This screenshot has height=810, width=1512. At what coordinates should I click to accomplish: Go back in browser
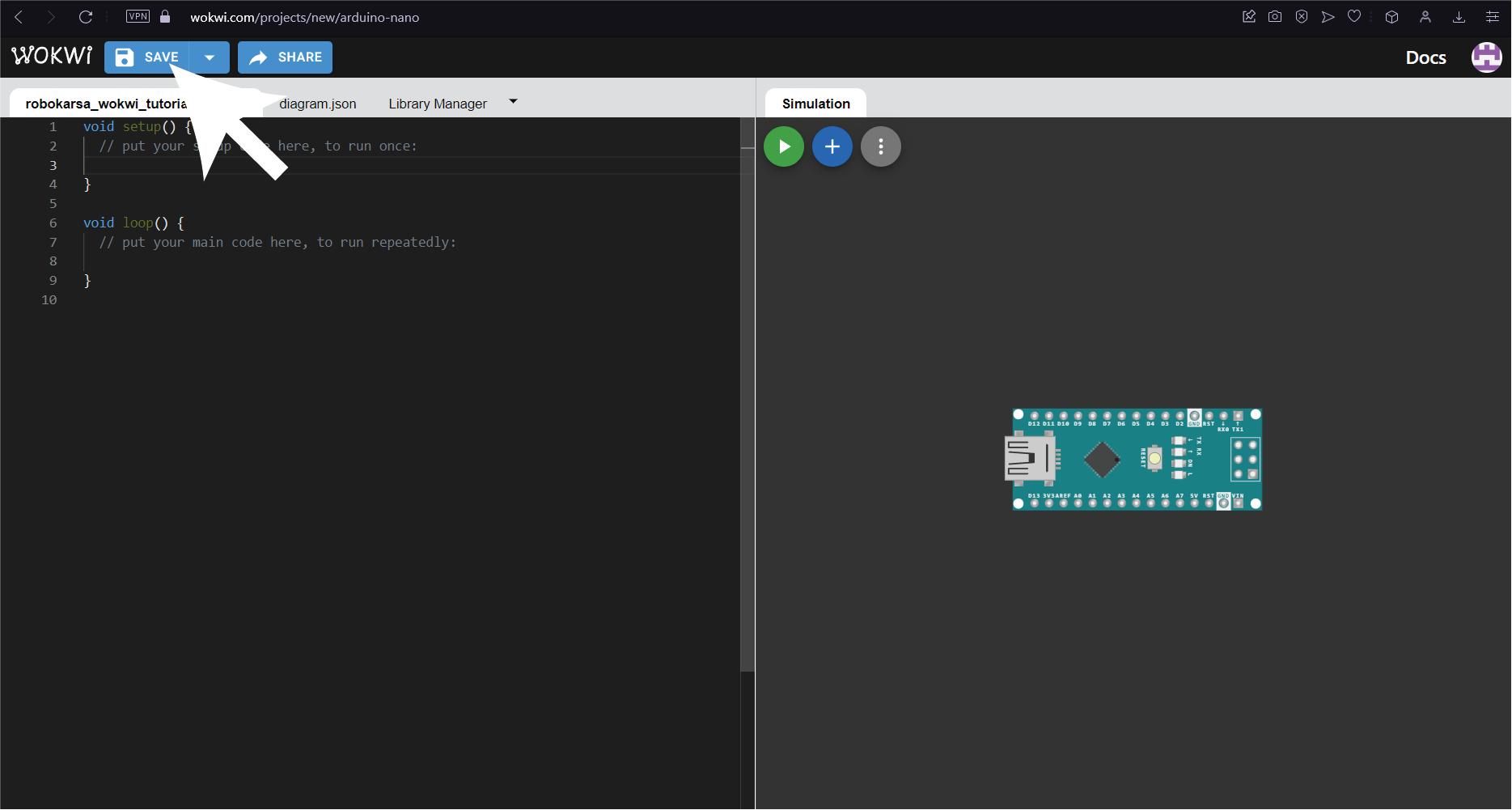19,17
